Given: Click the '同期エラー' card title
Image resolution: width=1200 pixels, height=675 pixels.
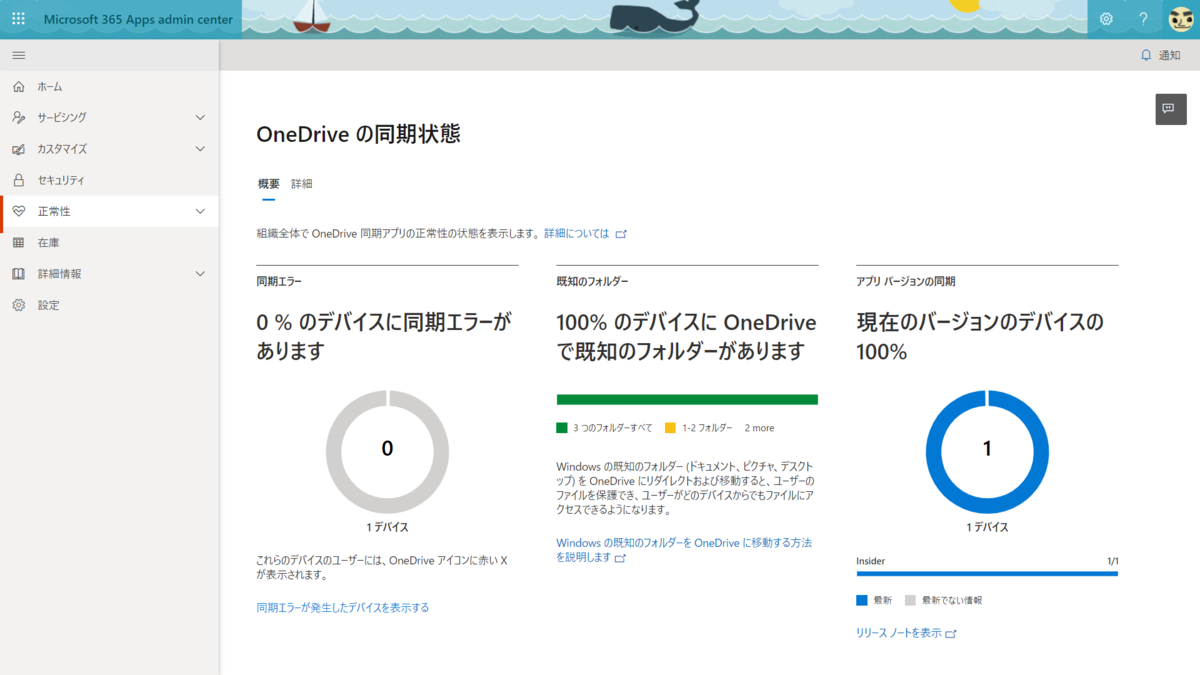Looking at the screenshot, I should pyautogui.click(x=279, y=282).
